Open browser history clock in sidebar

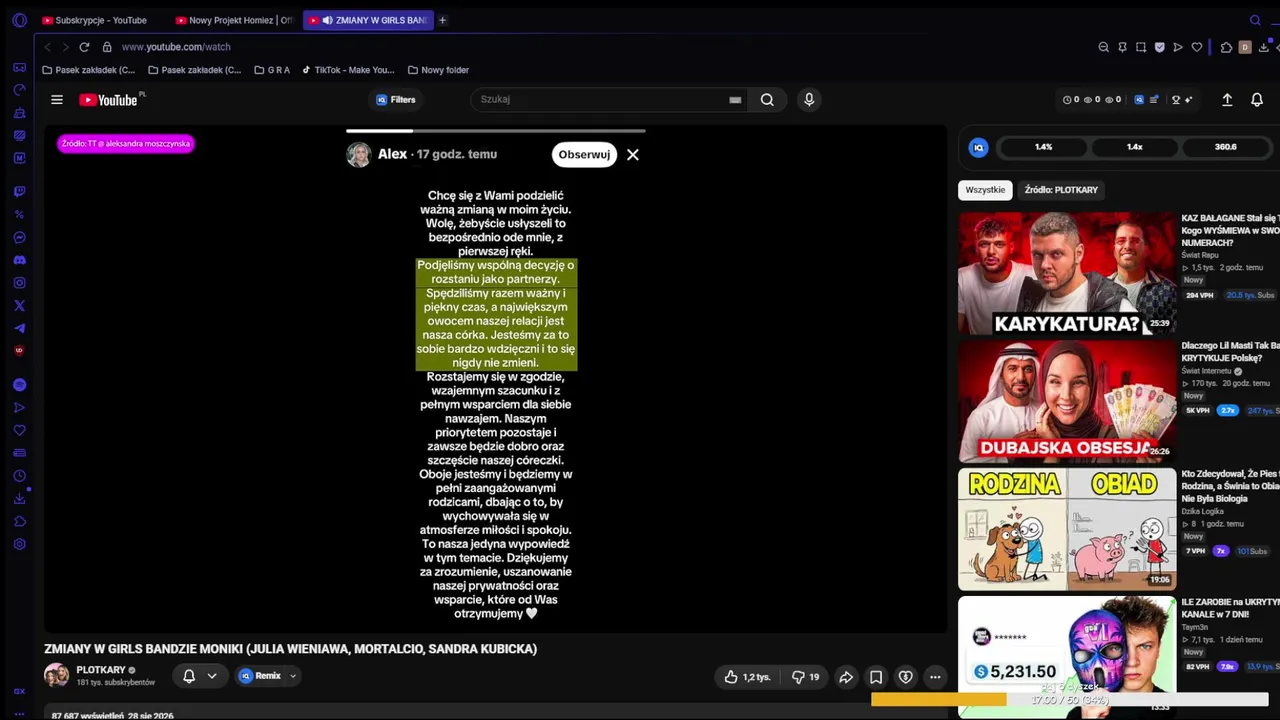point(19,476)
